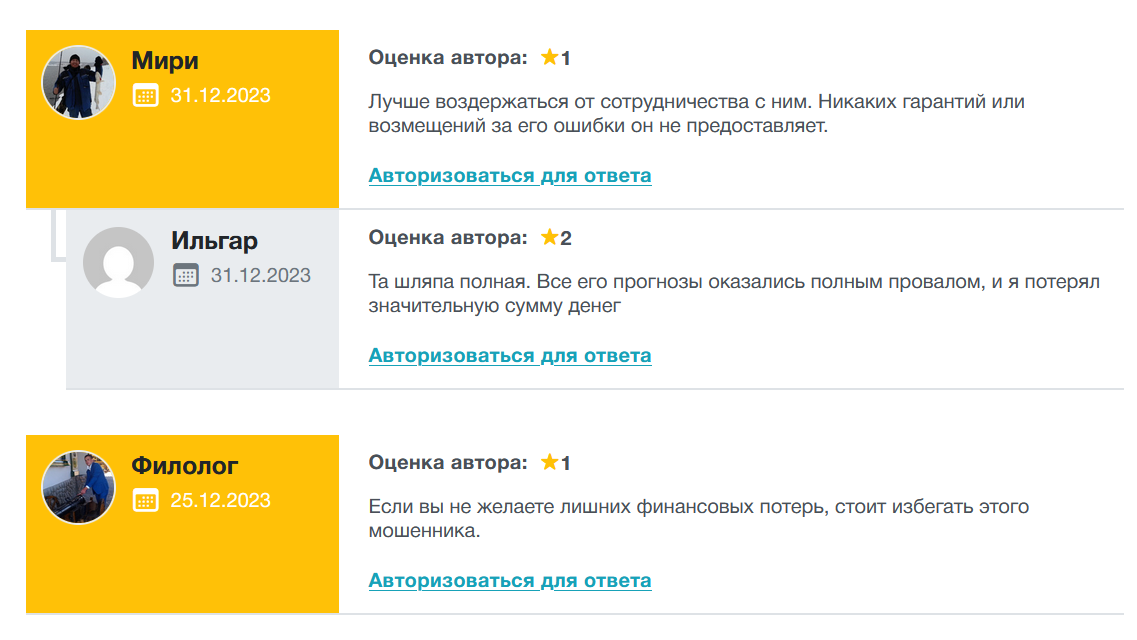Open reply authorization link below Ильгар's comment

tap(510, 355)
